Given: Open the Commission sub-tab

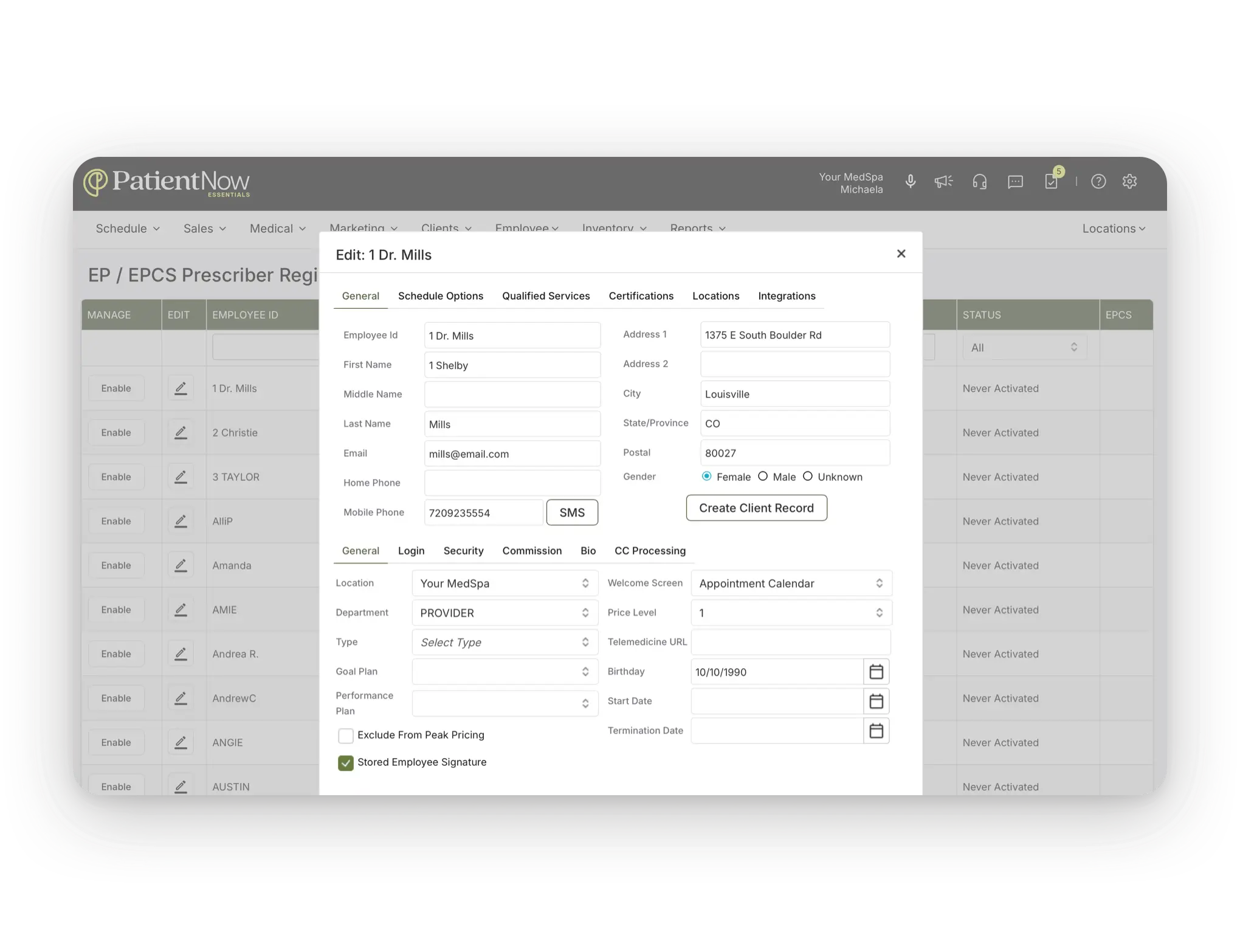Looking at the screenshot, I should [532, 550].
